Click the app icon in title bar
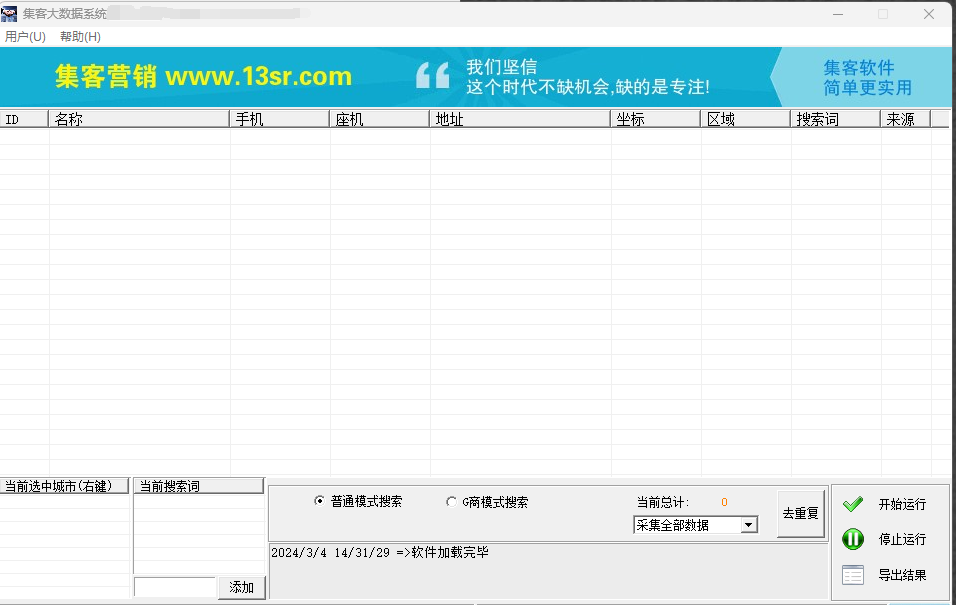The height and width of the screenshot is (605, 956). point(9,14)
